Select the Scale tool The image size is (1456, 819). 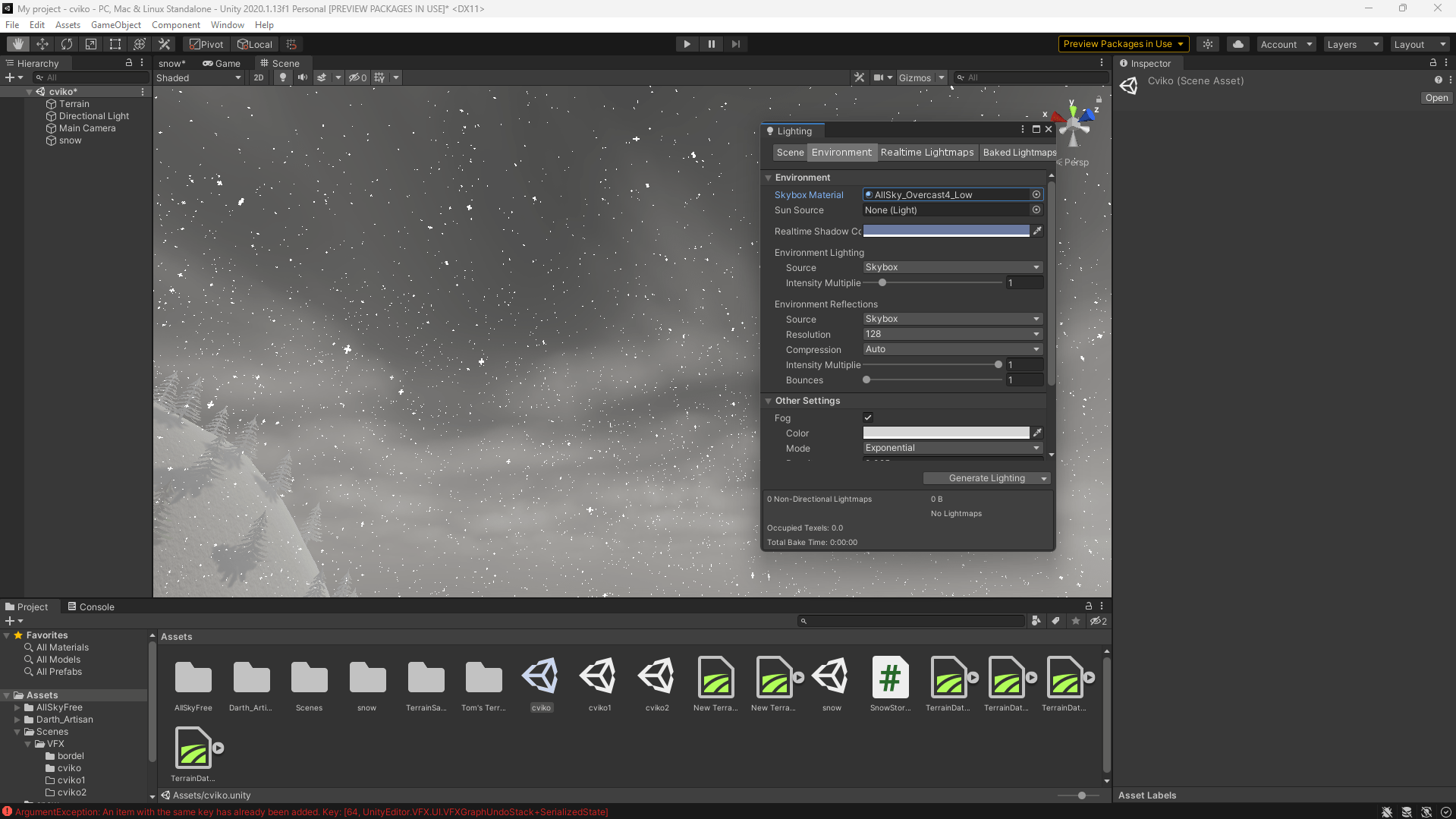[91, 44]
